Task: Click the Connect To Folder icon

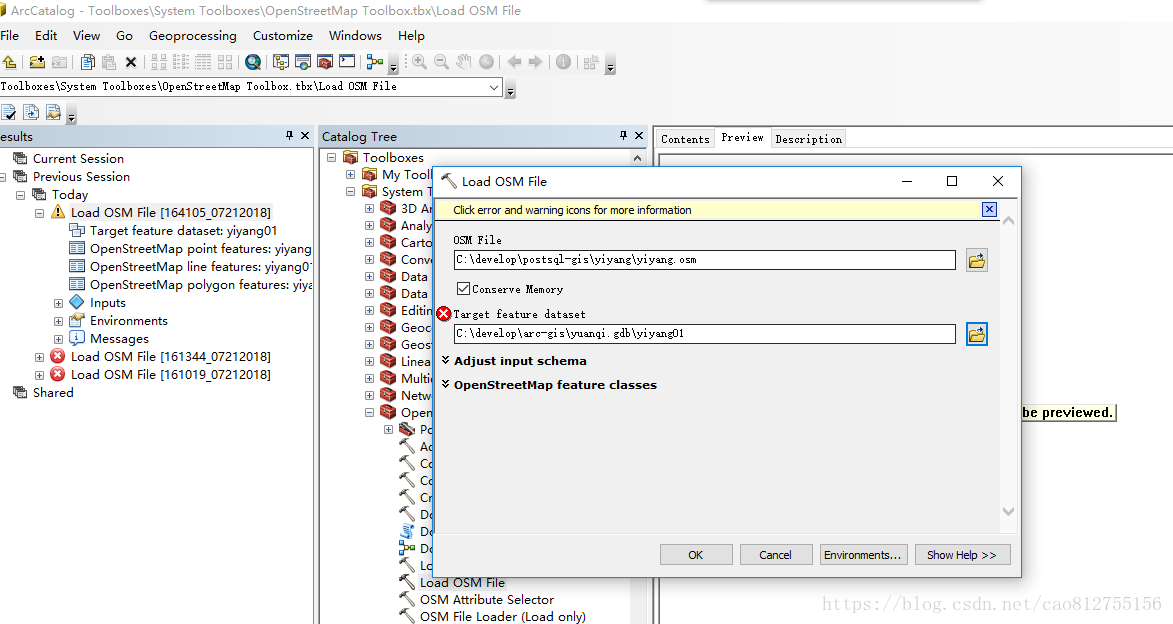Action: coord(37,62)
